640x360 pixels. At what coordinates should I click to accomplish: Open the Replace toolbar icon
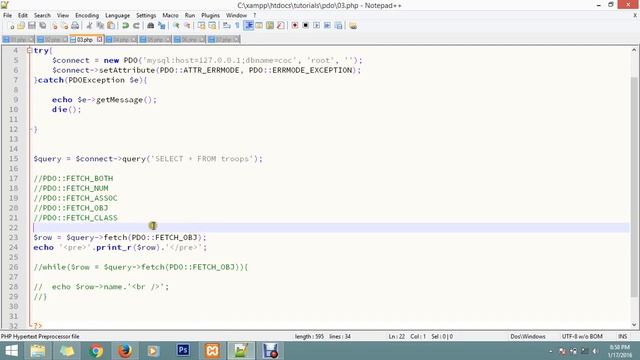[x=162, y=26]
